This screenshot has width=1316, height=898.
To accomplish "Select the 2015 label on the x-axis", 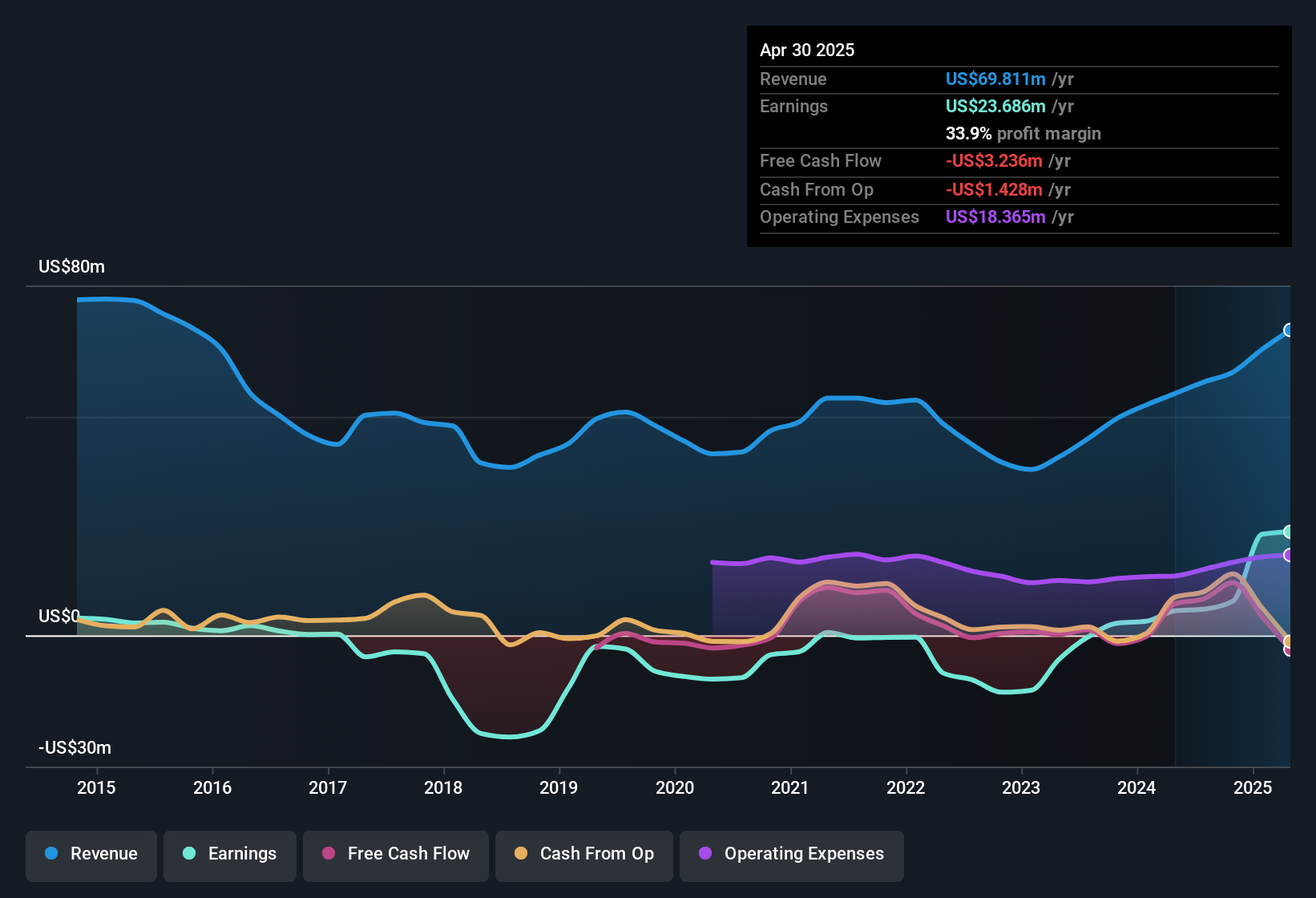I will pyautogui.click(x=96, y=787).
